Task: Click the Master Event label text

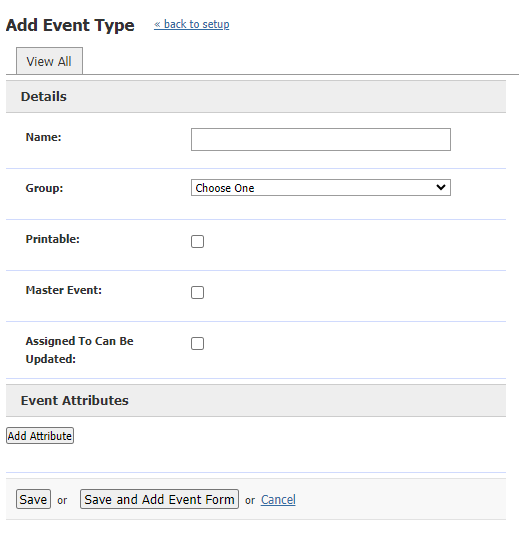Action: point(64,290)
